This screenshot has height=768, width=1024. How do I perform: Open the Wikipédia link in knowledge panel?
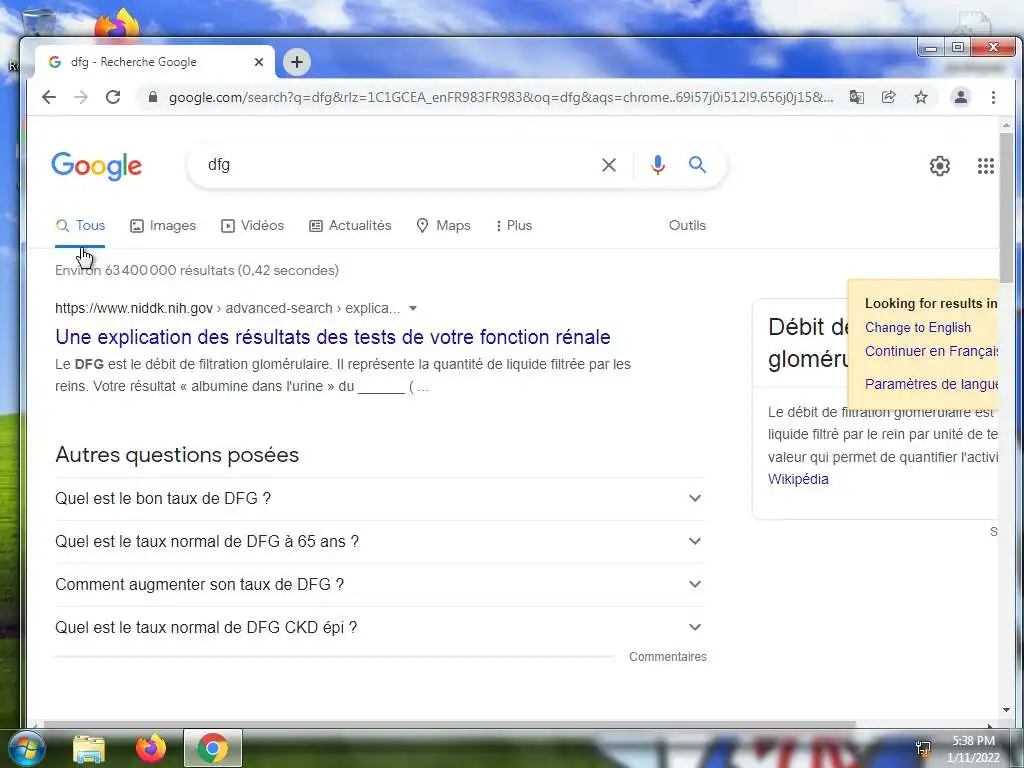tap(798, 479)
